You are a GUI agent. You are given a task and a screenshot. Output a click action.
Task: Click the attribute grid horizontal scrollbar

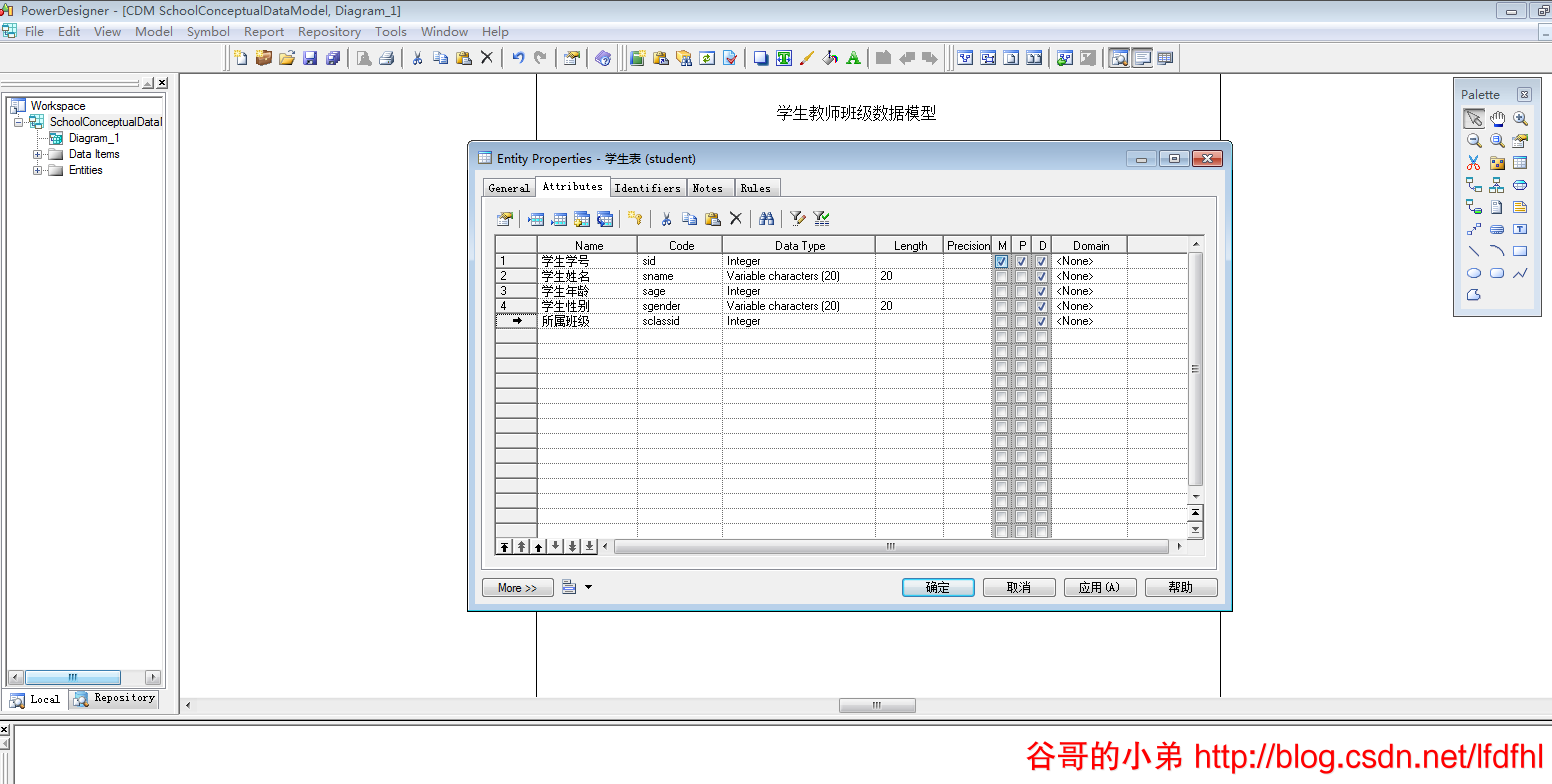(891, 546)
